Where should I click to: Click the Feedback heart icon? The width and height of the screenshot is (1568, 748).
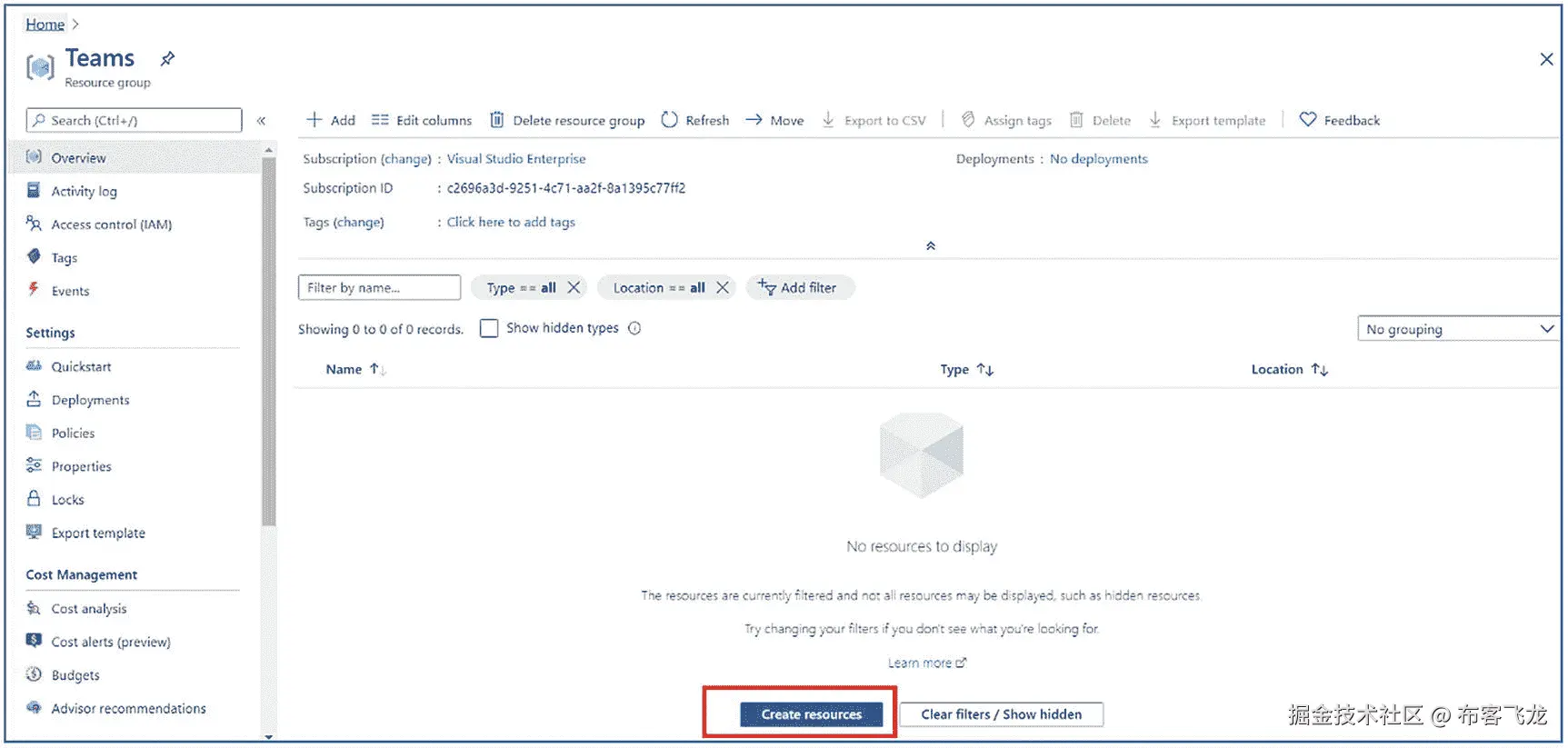(1308, 119)
